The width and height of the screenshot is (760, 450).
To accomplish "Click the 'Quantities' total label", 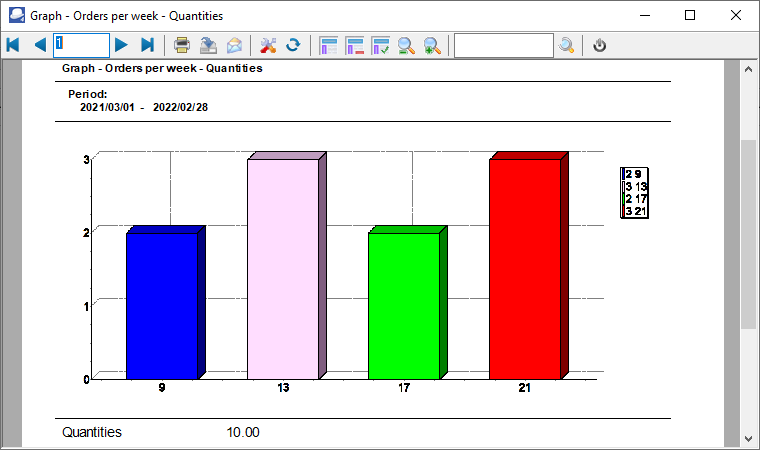I will tap(92, 432).
